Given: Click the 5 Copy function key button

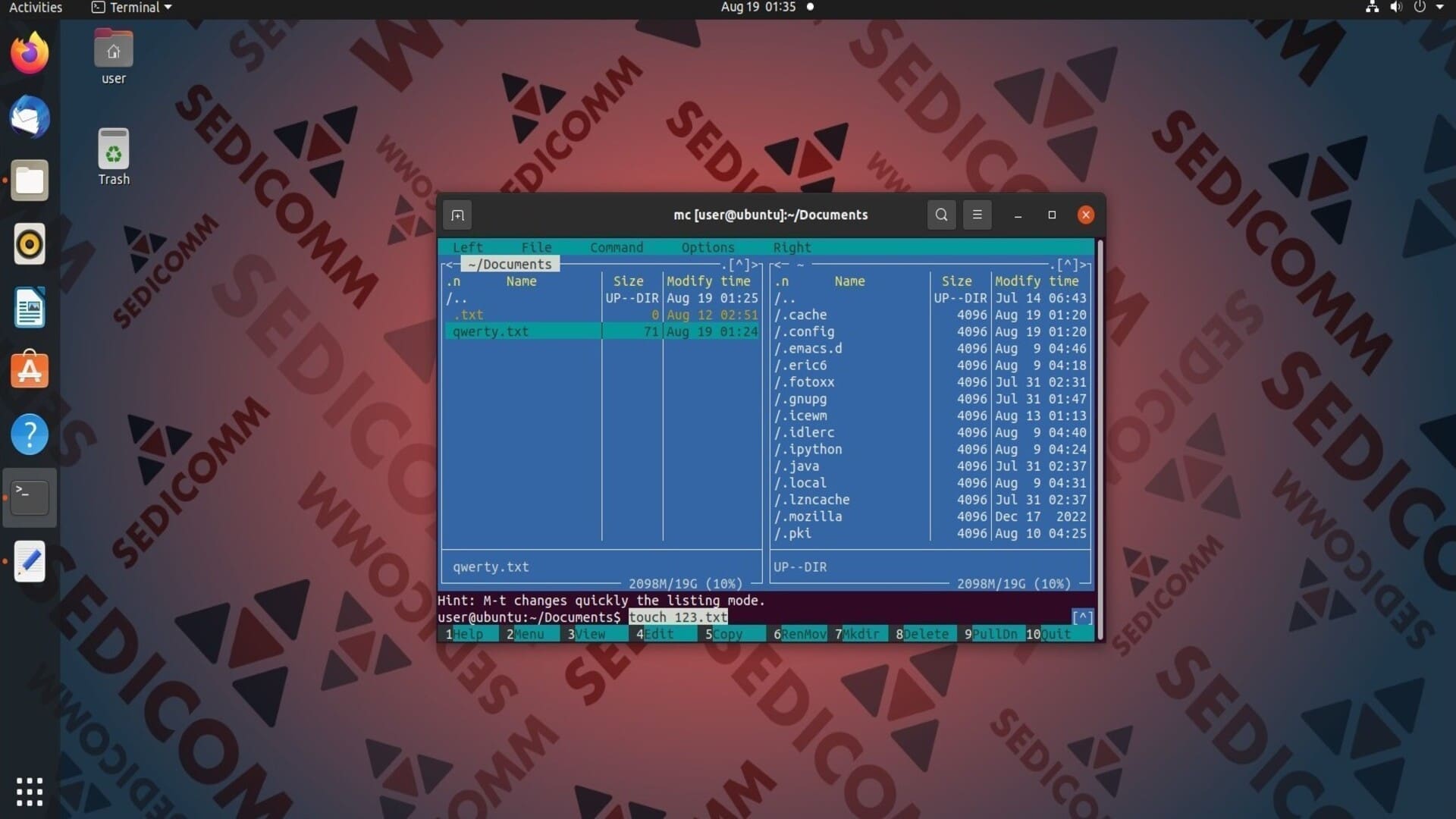Looking at the screenshot, I should (x=725, y=634).
